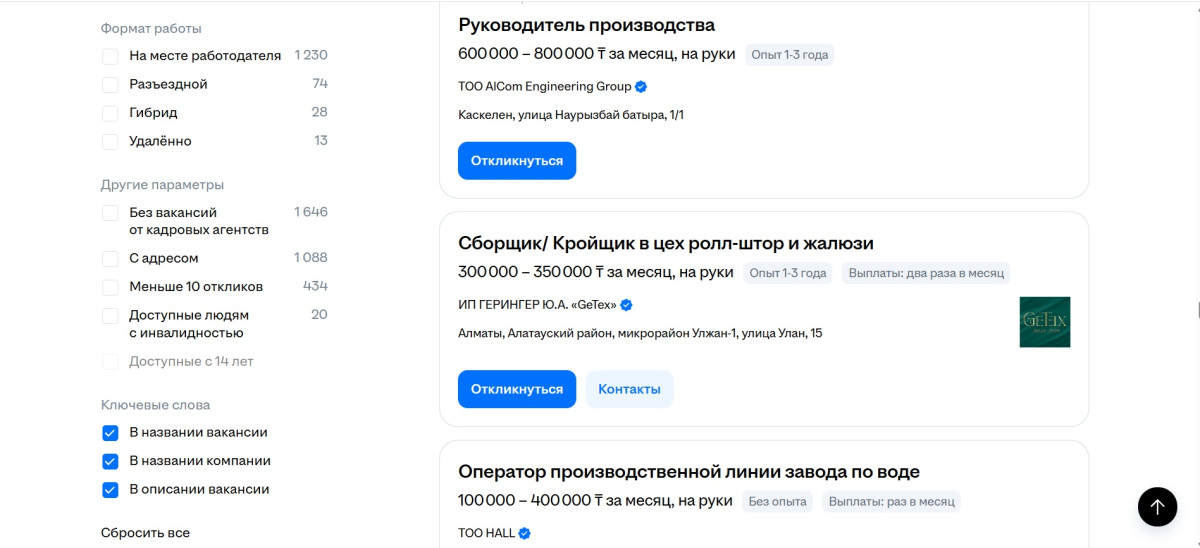Check the "Удалённо" filter option
Viewport: 1200px width, 548px height.
110,142
